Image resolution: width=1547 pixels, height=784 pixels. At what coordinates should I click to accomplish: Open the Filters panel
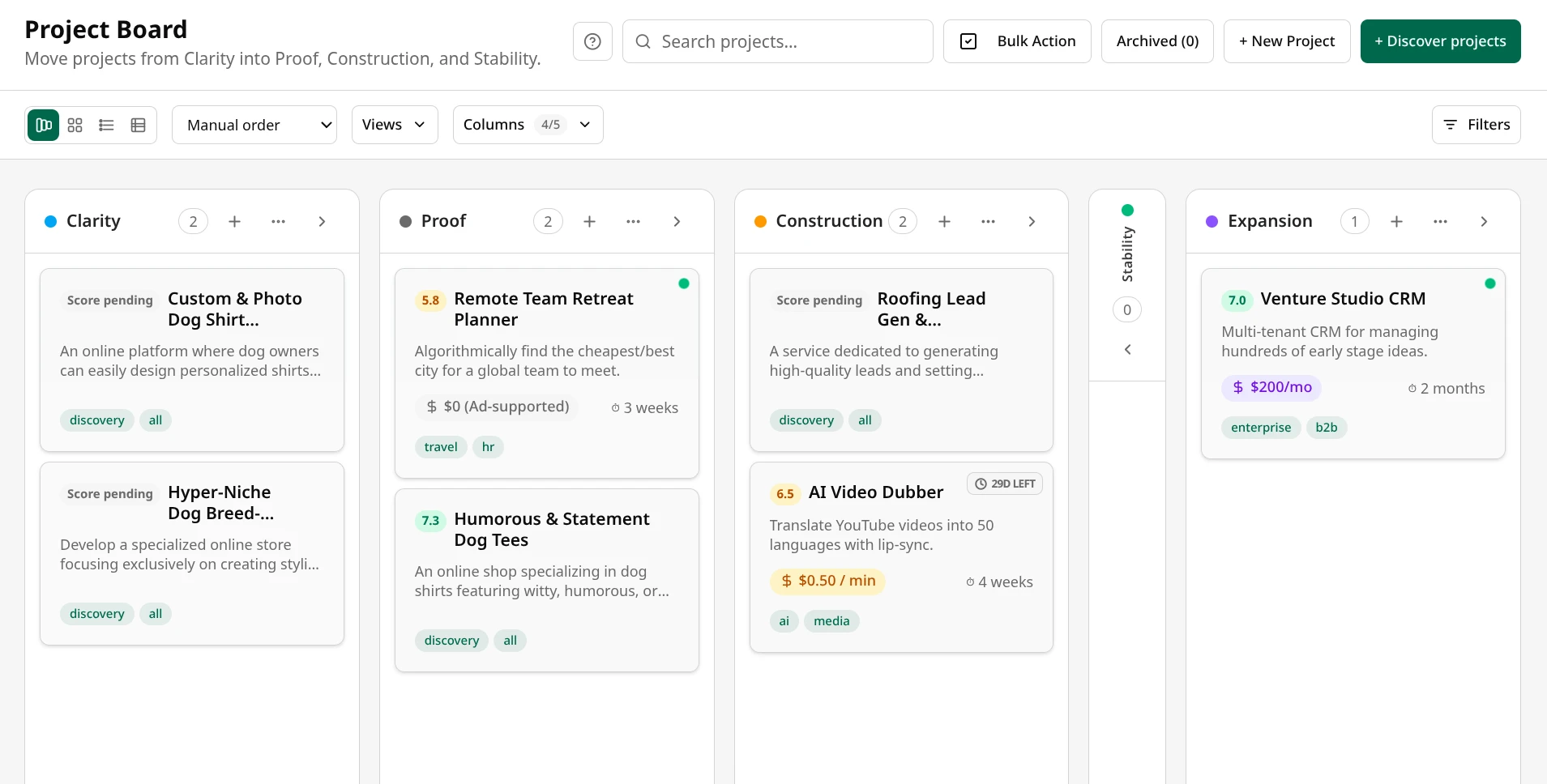[1476, 124]
